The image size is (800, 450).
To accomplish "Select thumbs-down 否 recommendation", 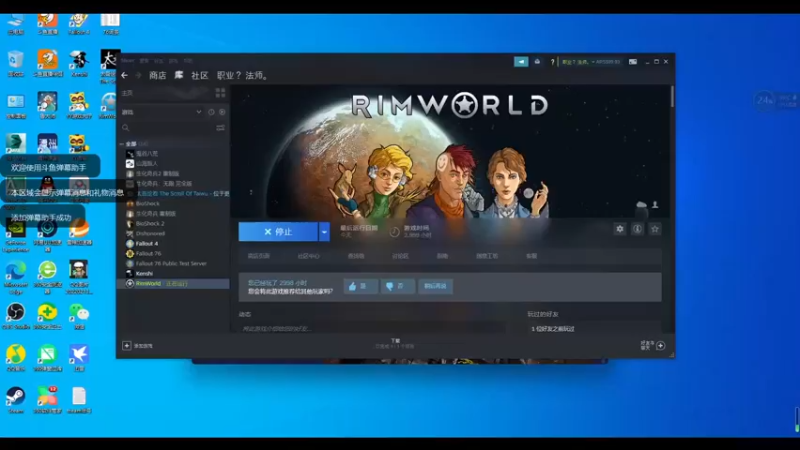I will pos(397,286).
